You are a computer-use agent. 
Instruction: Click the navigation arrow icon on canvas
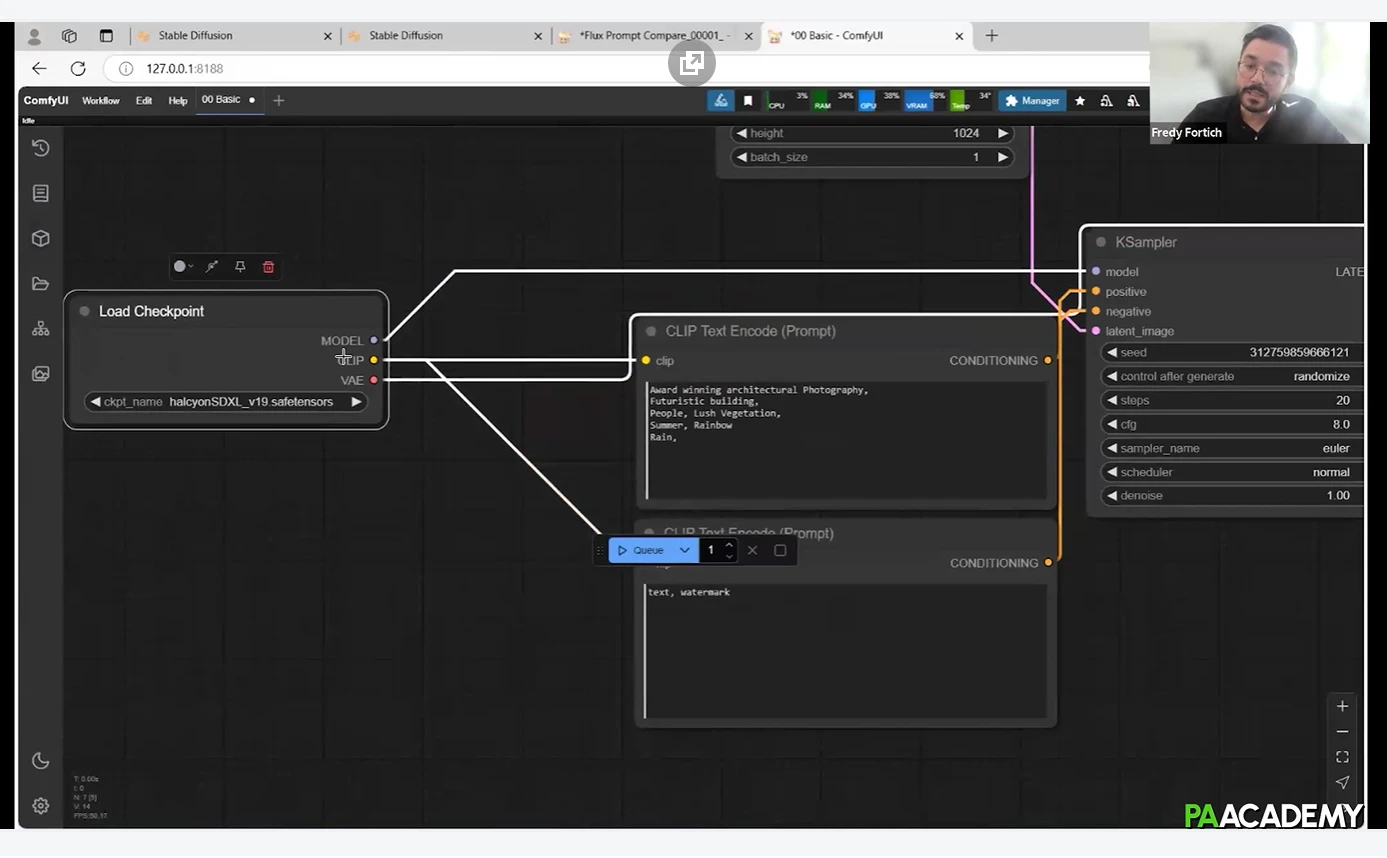coord(1343,783)
